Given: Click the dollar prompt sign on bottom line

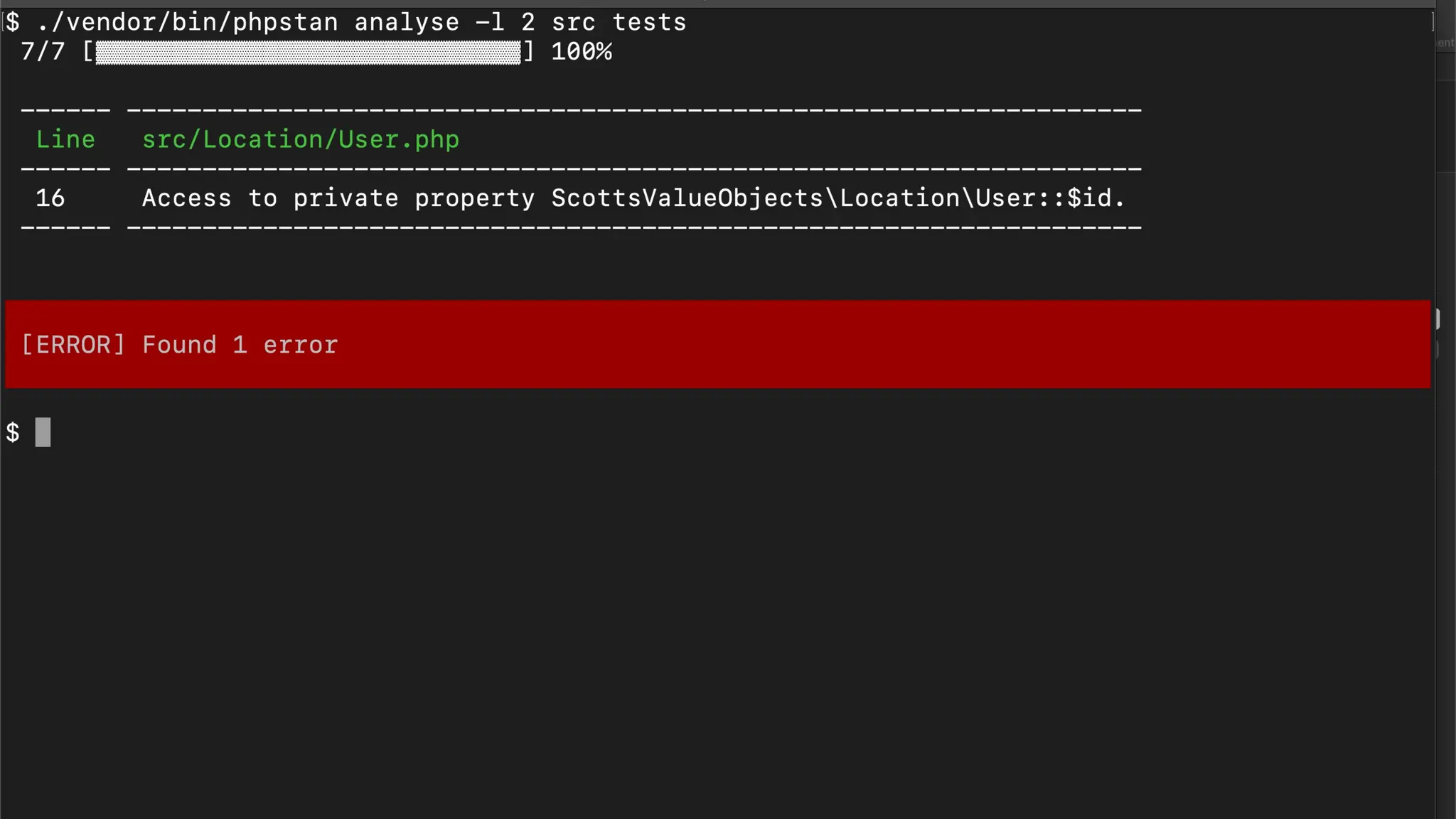Looking at the screenshot, I should pyautogui.click(x=13, y=432).
